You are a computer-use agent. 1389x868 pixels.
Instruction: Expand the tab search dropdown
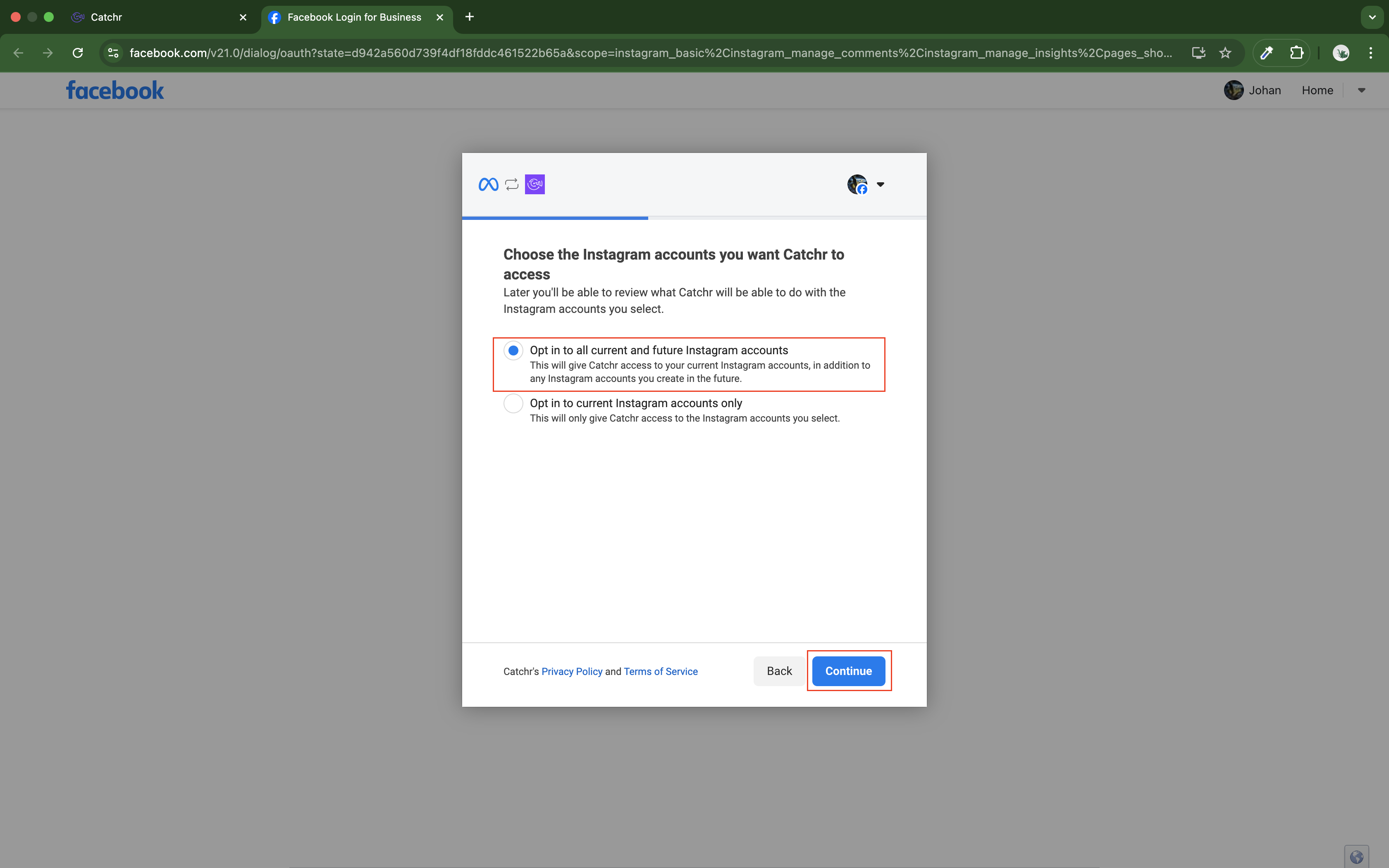tap(1372, 17)
